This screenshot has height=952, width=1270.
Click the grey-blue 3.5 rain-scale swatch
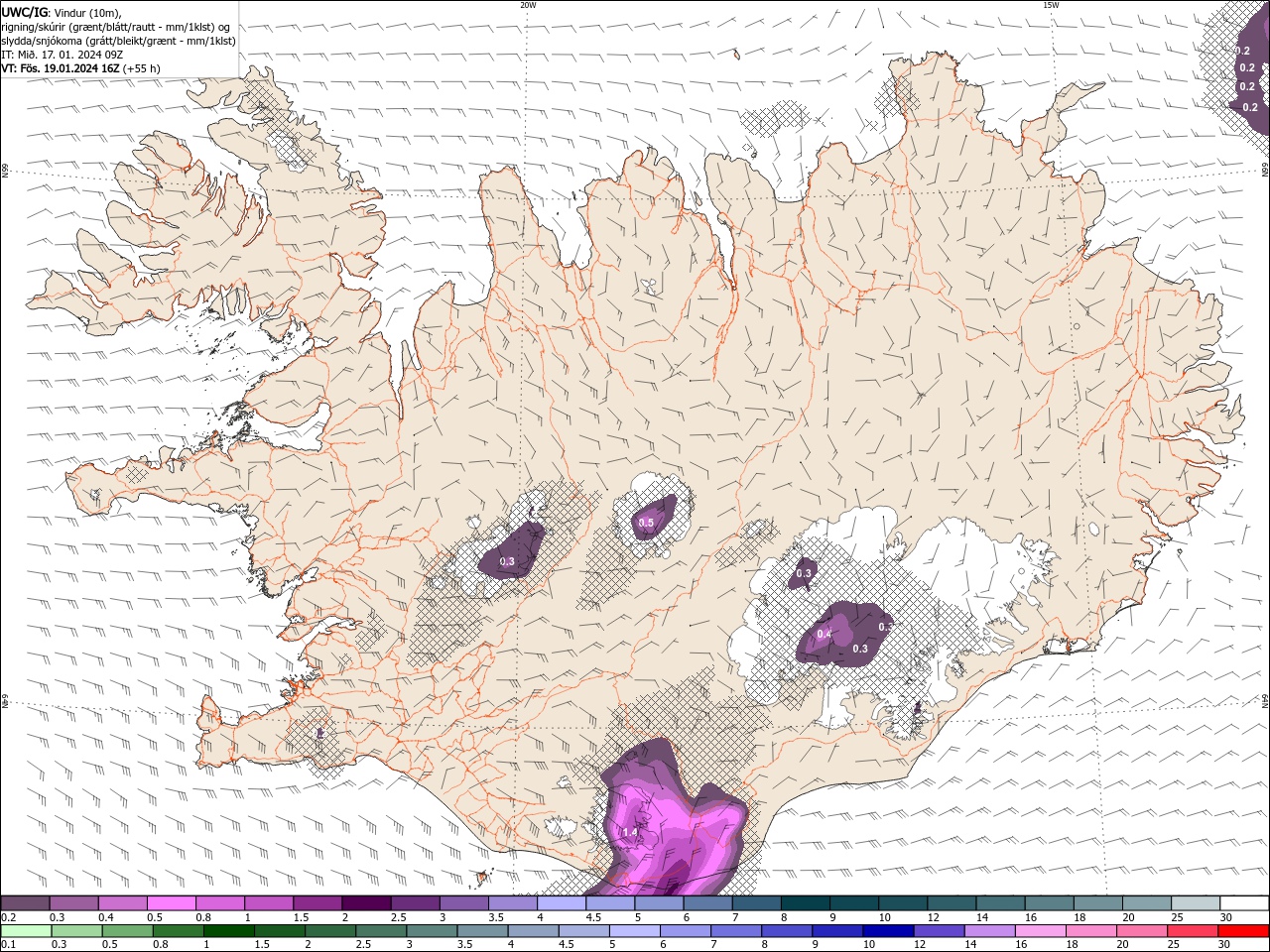click(482, 931)
